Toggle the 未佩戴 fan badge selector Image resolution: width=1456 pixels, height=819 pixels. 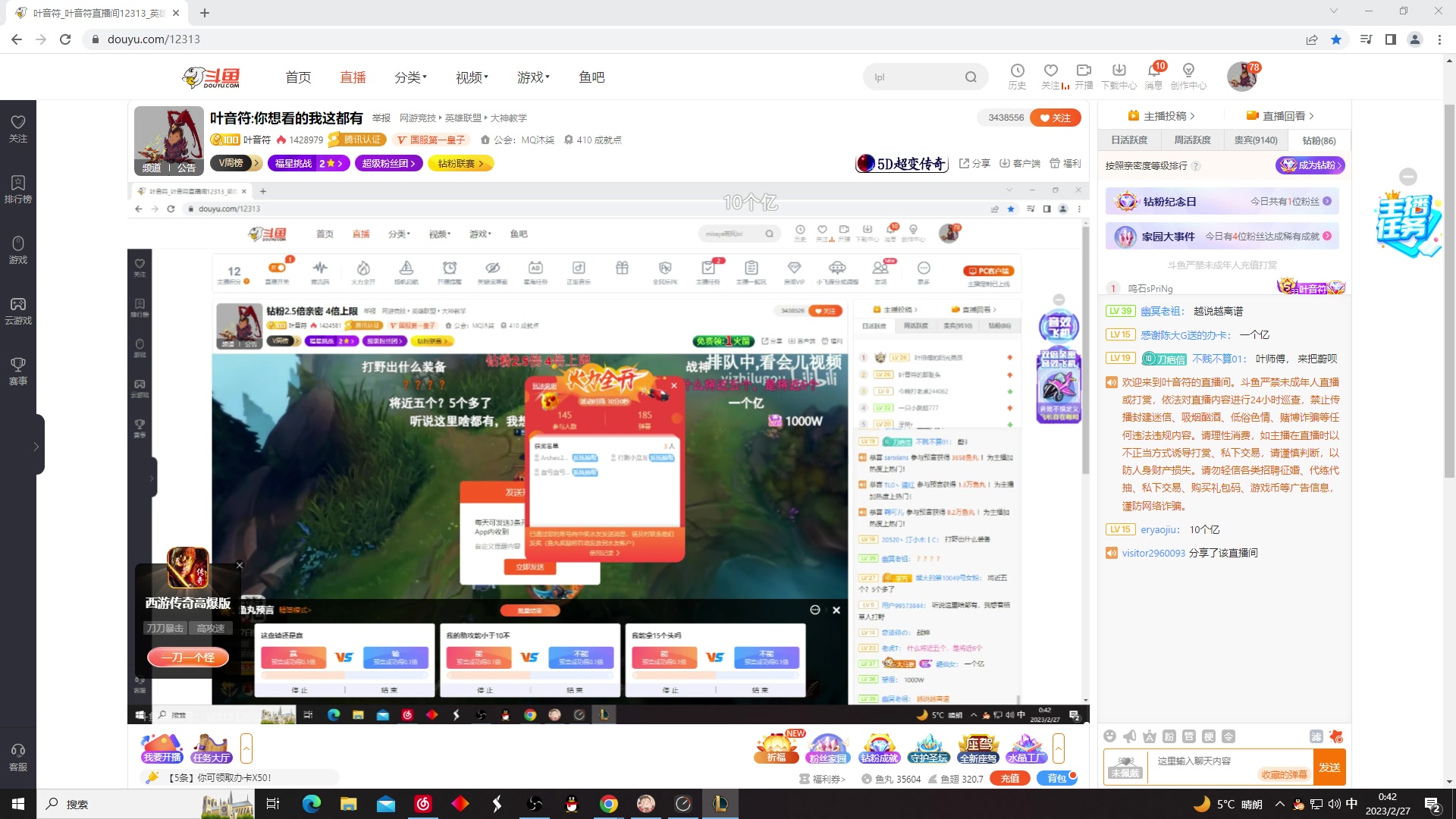(1125, 767)
